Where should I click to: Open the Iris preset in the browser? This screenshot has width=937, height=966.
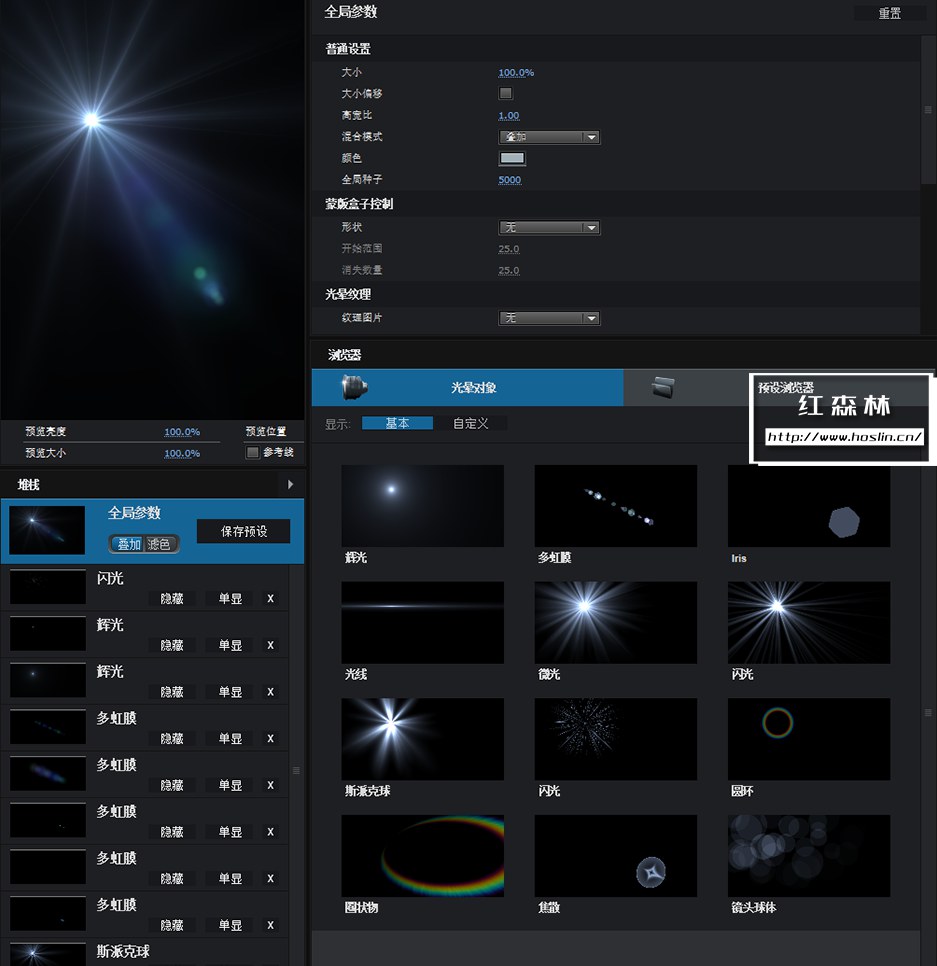pos(808,505)
